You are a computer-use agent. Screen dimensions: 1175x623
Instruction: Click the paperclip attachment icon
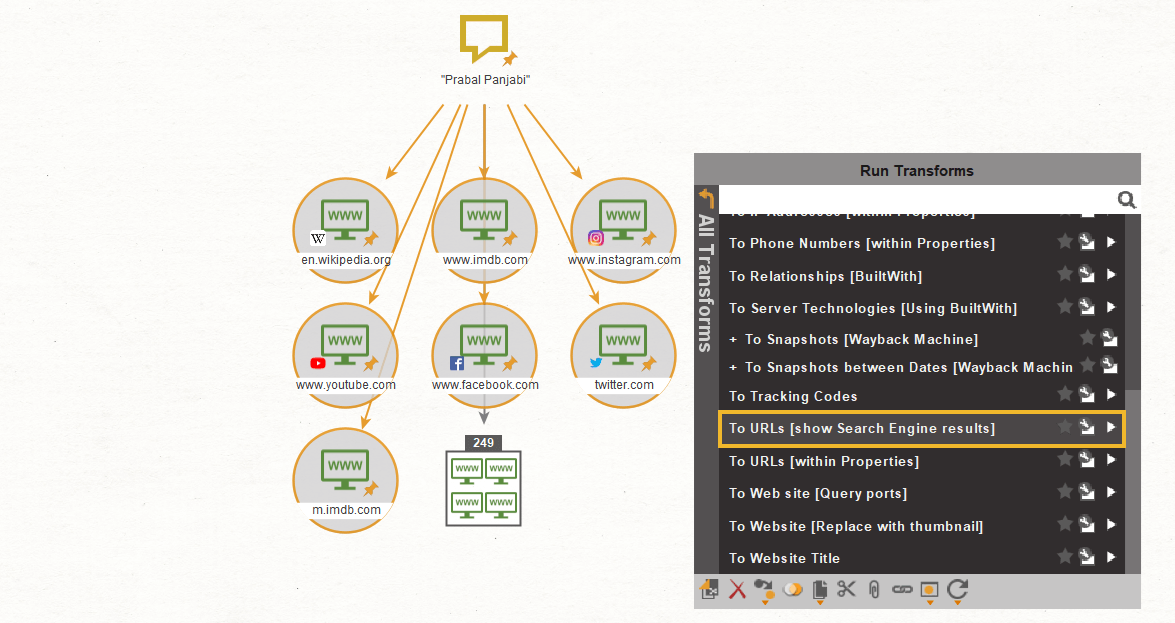[x=874, y=590]
